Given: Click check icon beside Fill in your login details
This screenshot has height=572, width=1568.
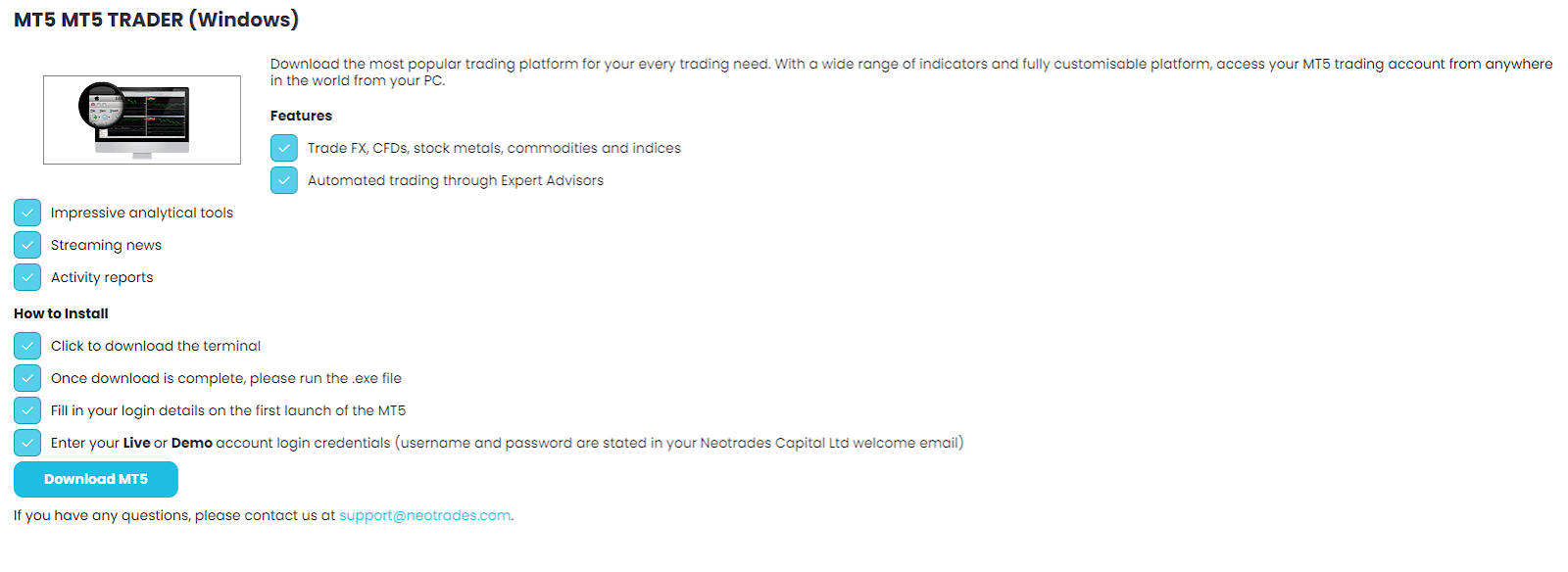Looking at the screenshot, I should (x=27, y=410).
